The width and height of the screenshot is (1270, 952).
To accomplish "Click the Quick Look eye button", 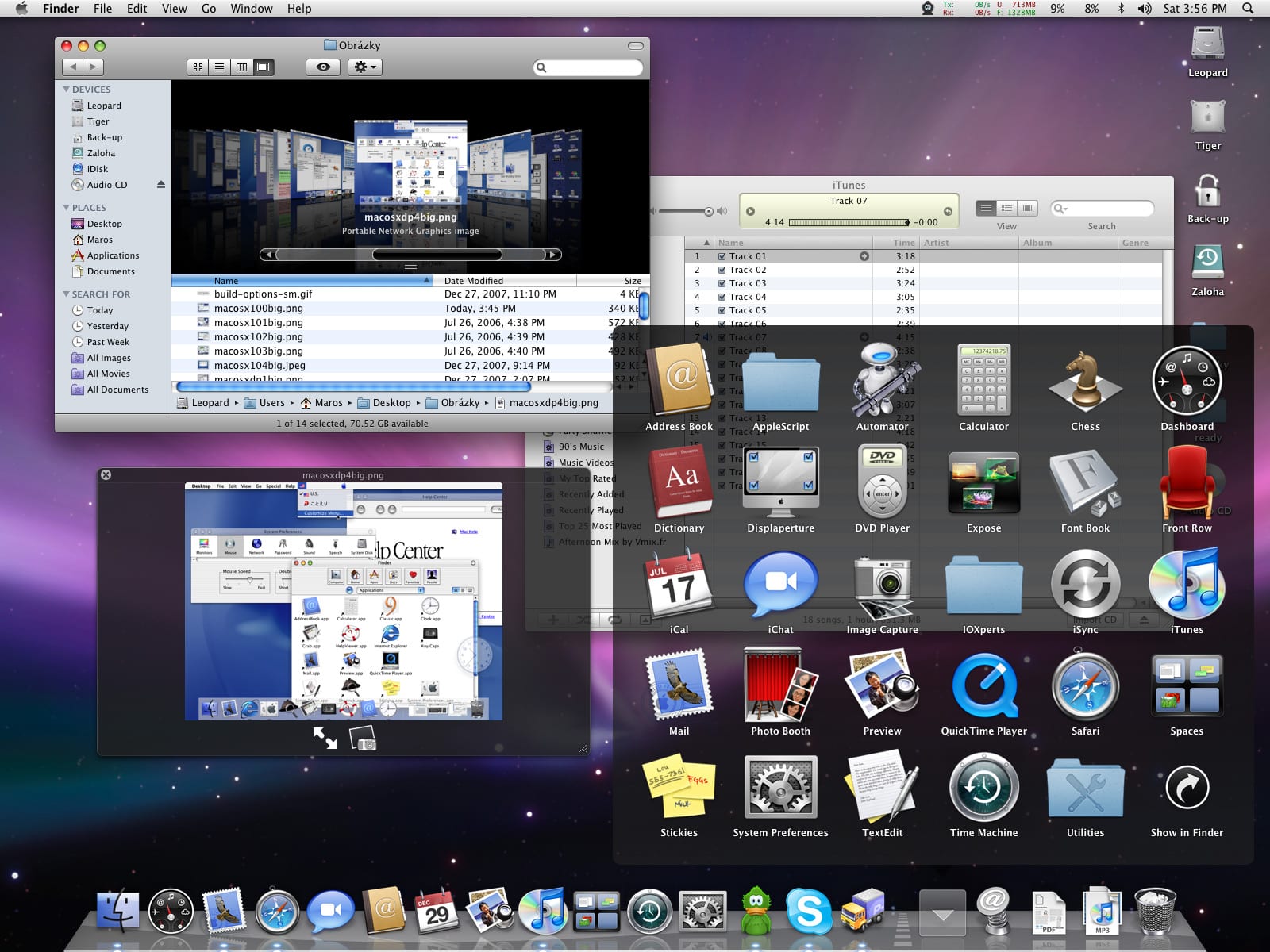I will tap(323, 67).
